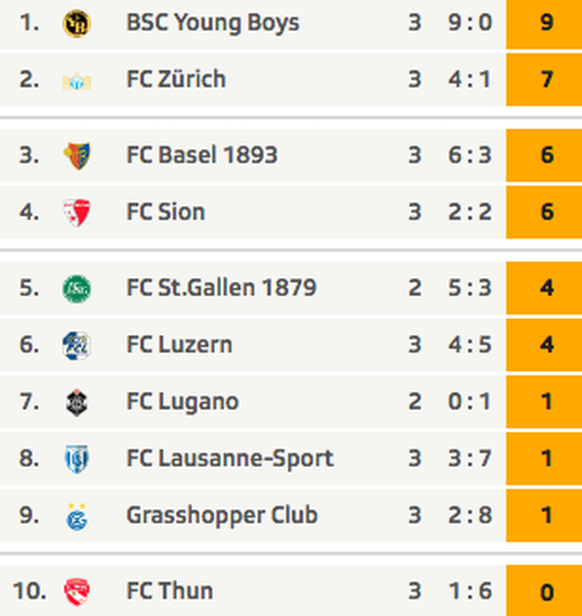Open the Grasshopper Club team name
Screen dimensions: 582x616
click(222, 515)
